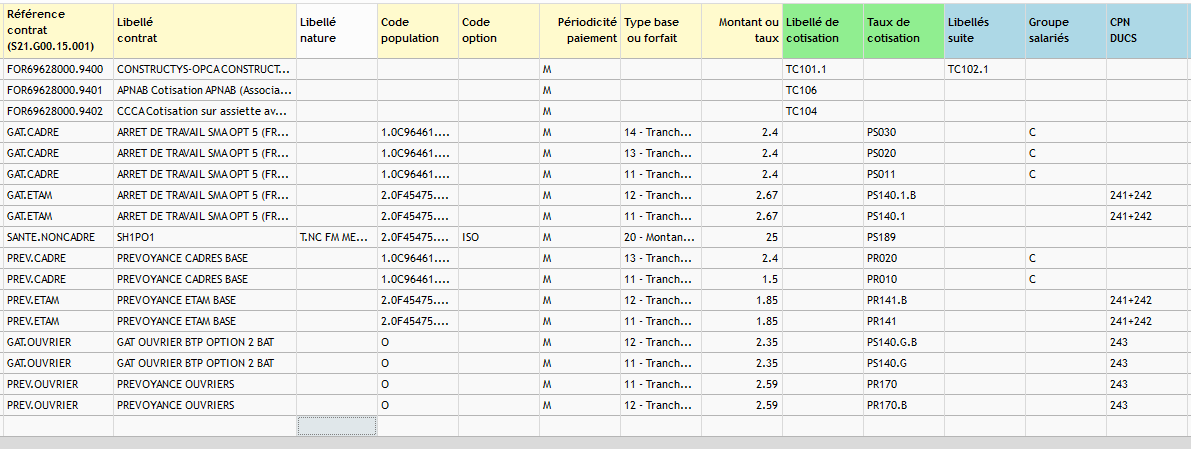Select the TC102.1 Libellés suite cell

point(985,69)
